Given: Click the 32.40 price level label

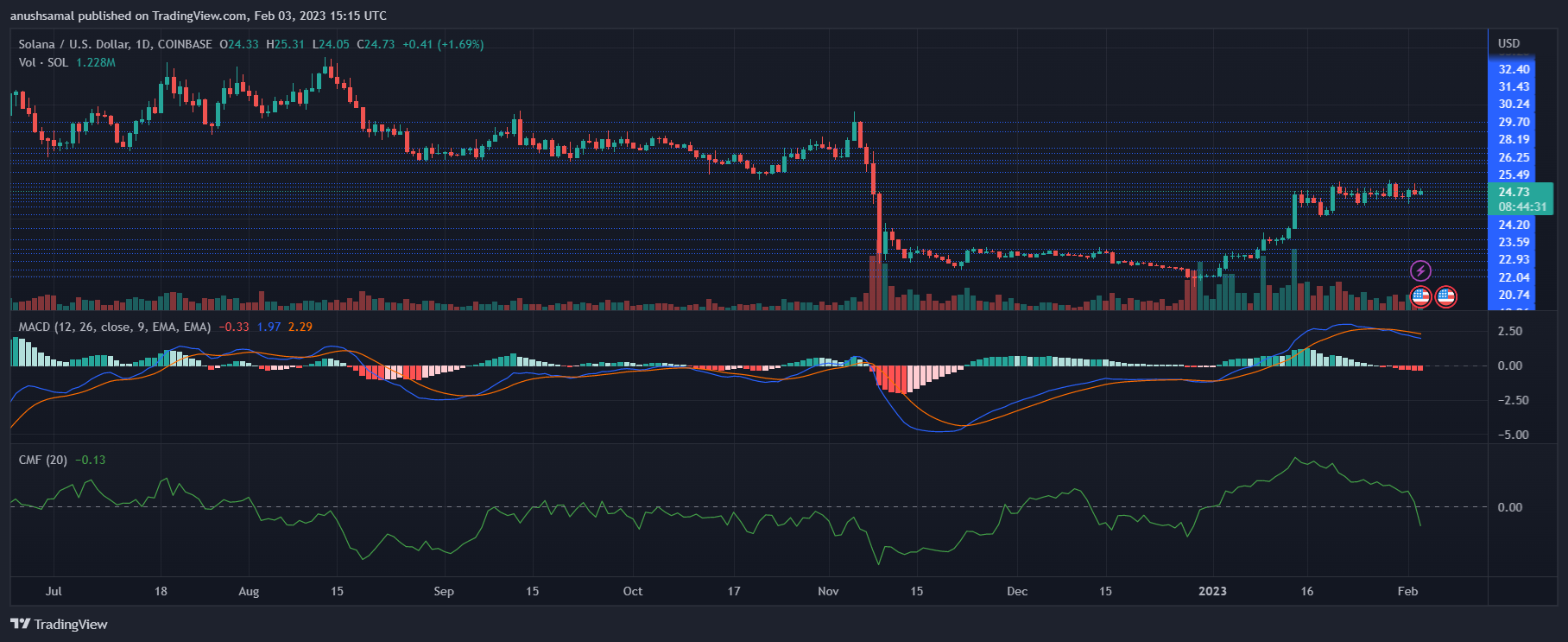Looking at the screenshot, I should 1514,69.
